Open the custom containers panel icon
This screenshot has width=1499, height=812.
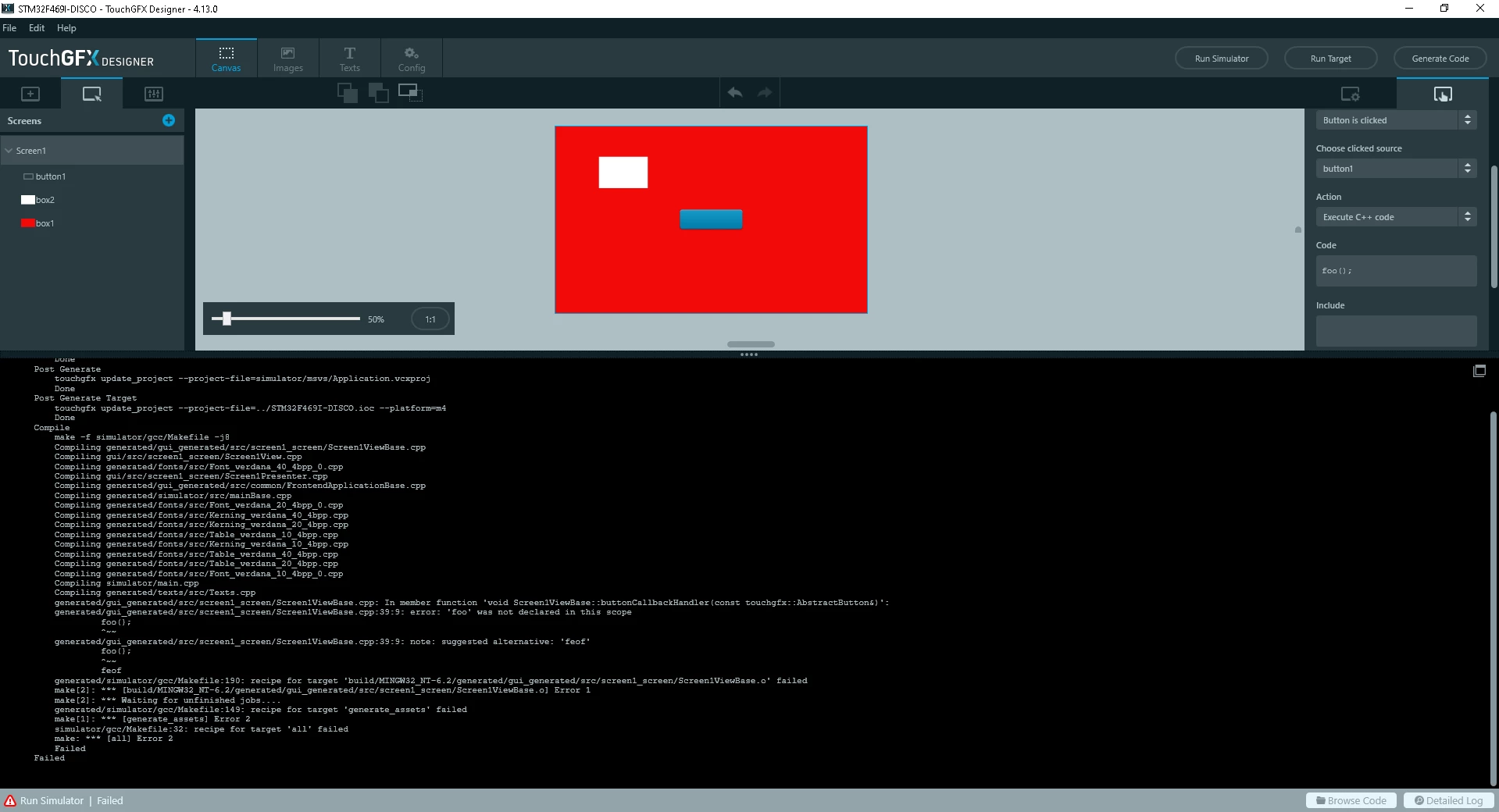click(154, 94)
